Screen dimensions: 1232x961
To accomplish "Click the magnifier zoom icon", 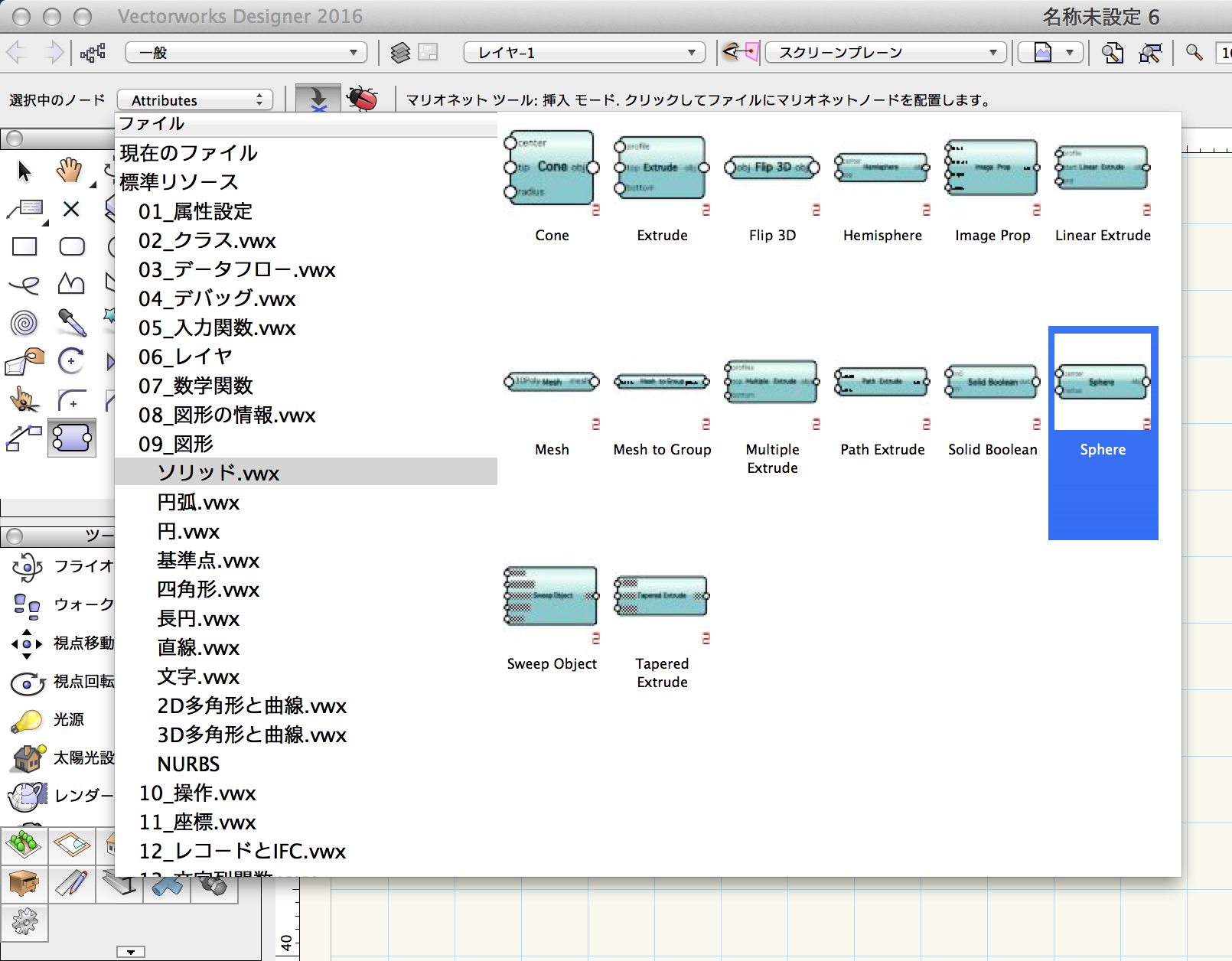I will point(1194,52).
